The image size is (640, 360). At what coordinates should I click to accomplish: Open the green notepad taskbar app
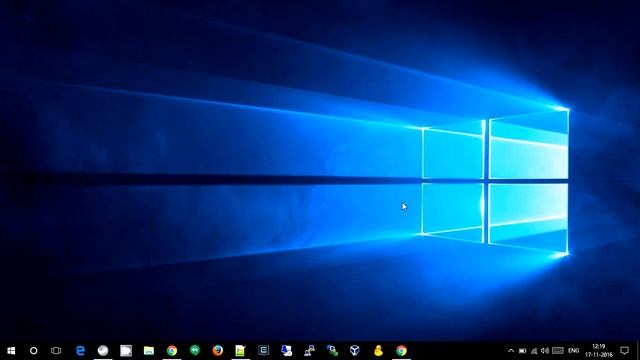coord(240,351)
